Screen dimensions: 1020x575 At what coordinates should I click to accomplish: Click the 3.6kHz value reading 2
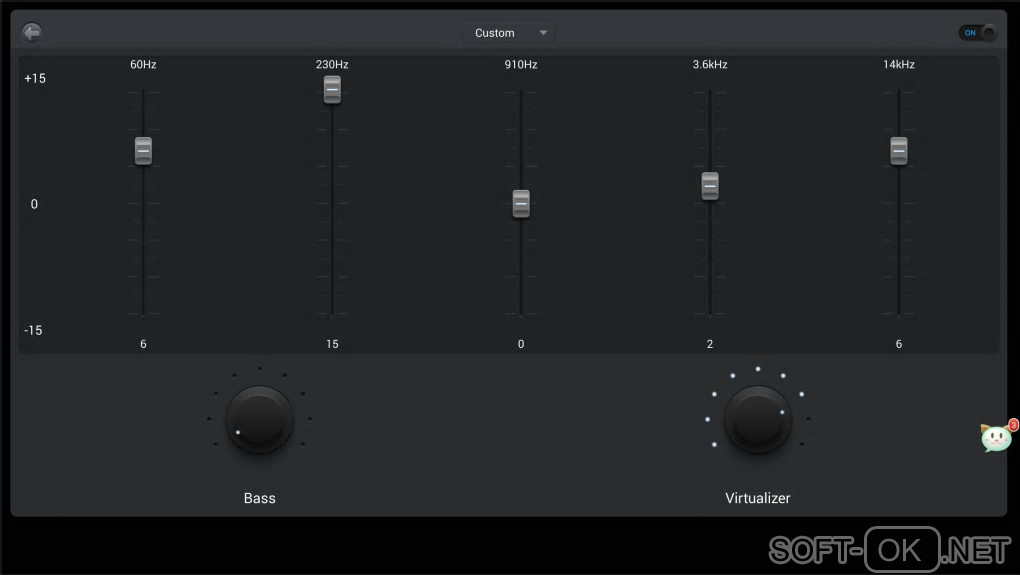(710, 344)
